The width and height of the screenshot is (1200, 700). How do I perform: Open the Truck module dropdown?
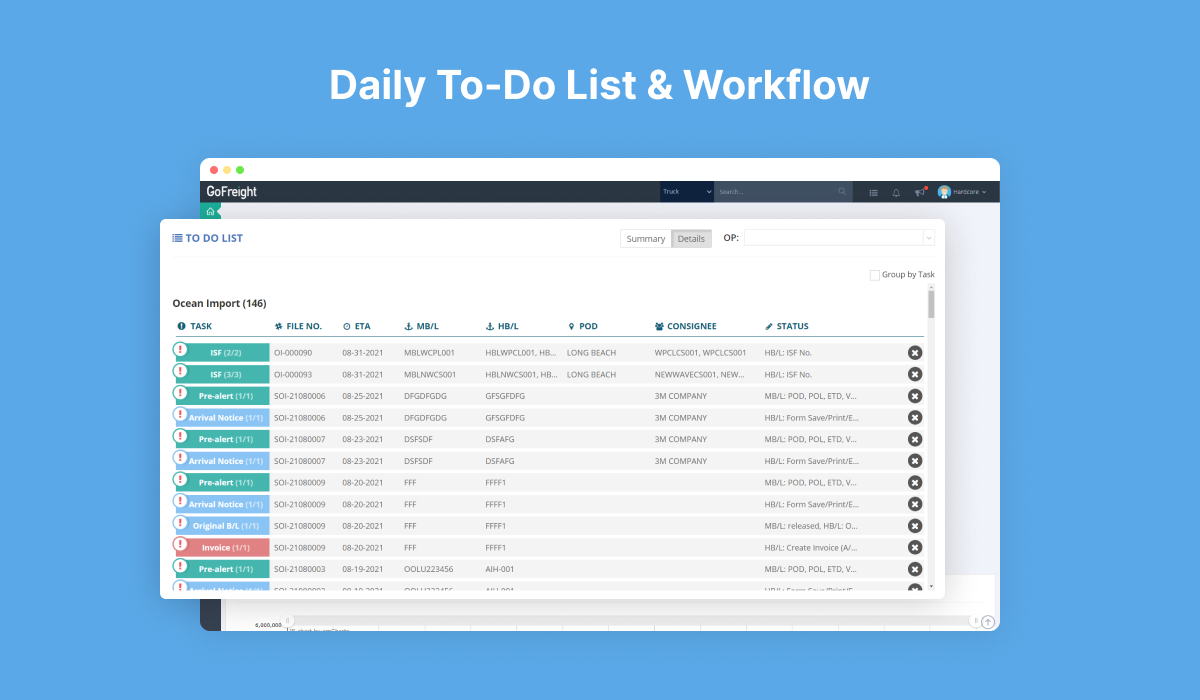pyautogui.click(x=686, y=192)
